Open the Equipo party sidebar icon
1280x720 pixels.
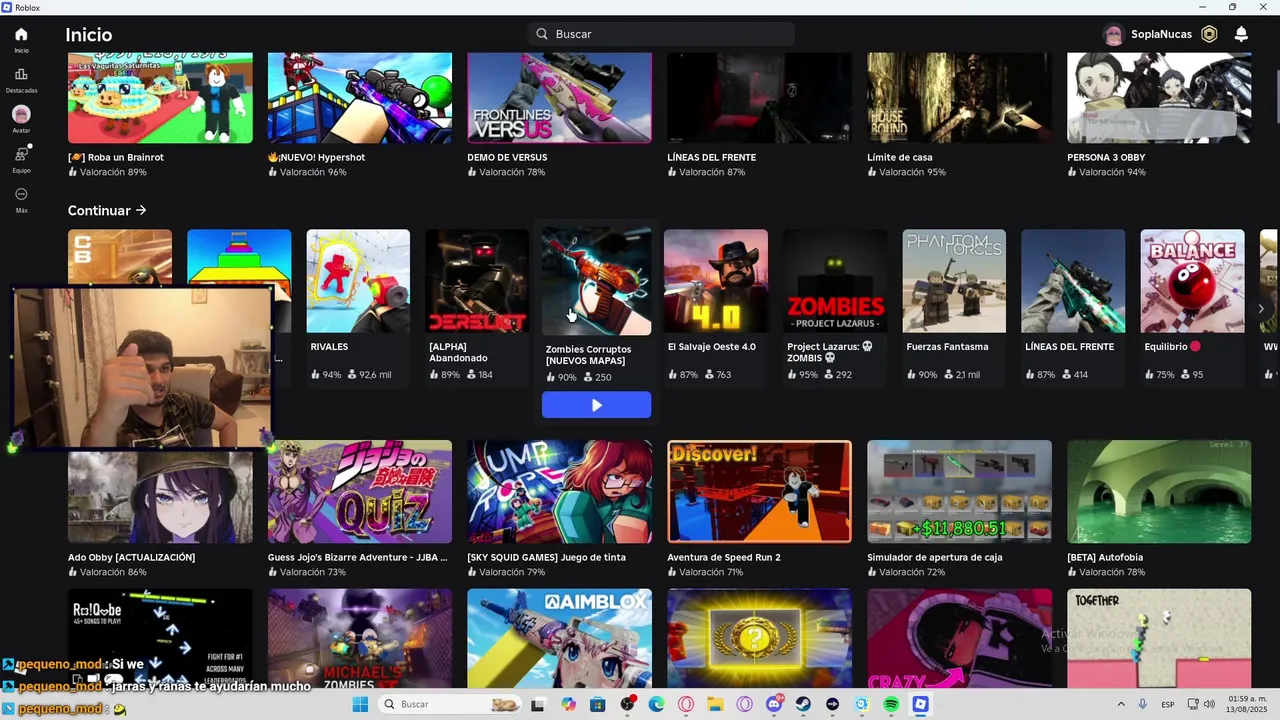[x=21, y=154]
